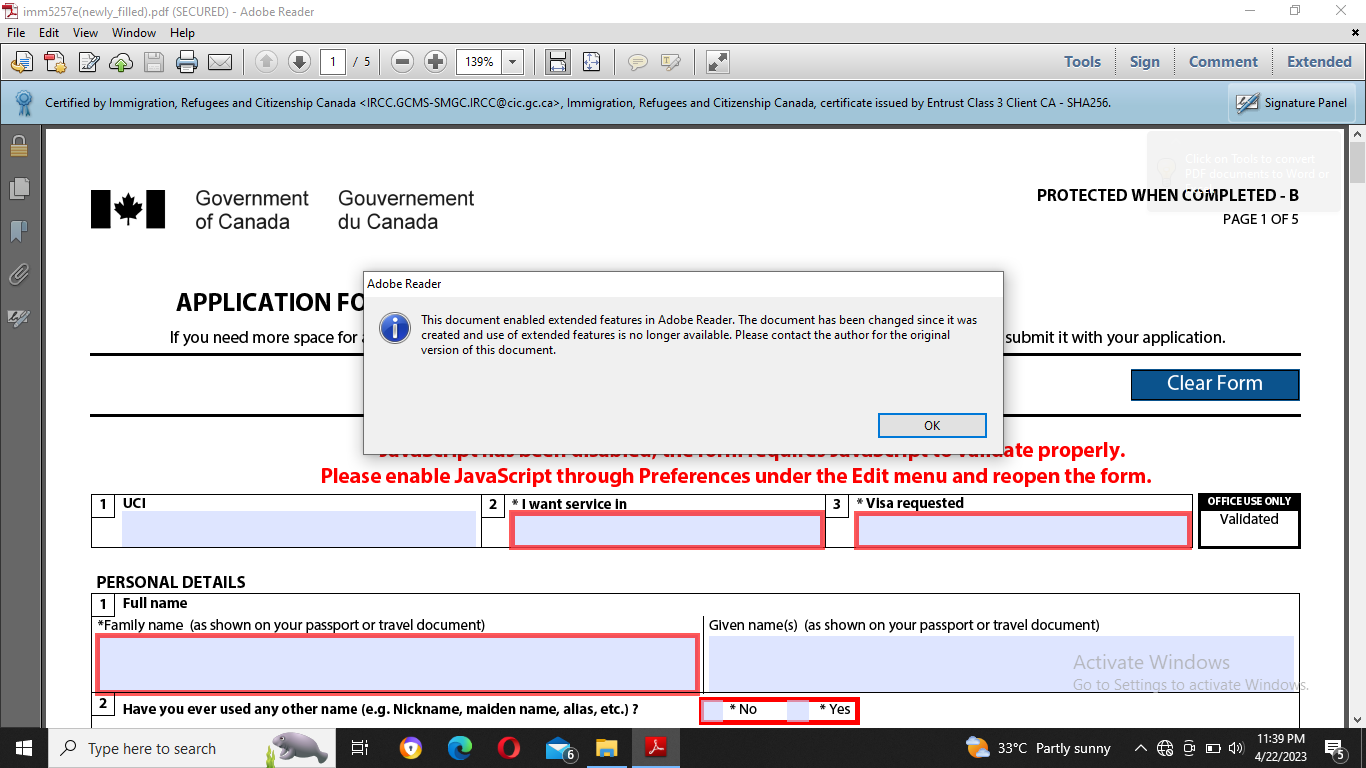Click the Clear Form button

click(x=1215, y=384)
